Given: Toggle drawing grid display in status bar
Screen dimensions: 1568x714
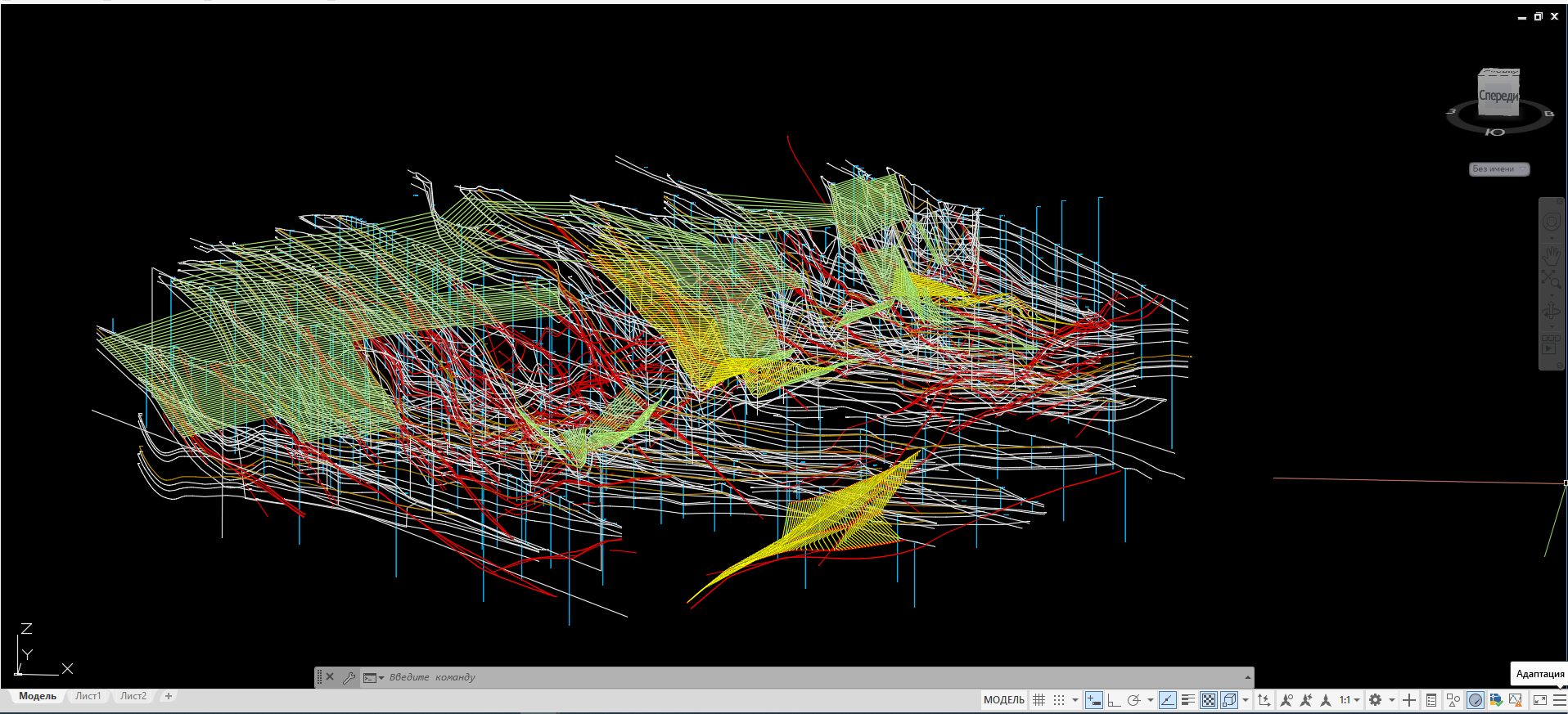Looking at the screenshot, I should pos(1039,700).
